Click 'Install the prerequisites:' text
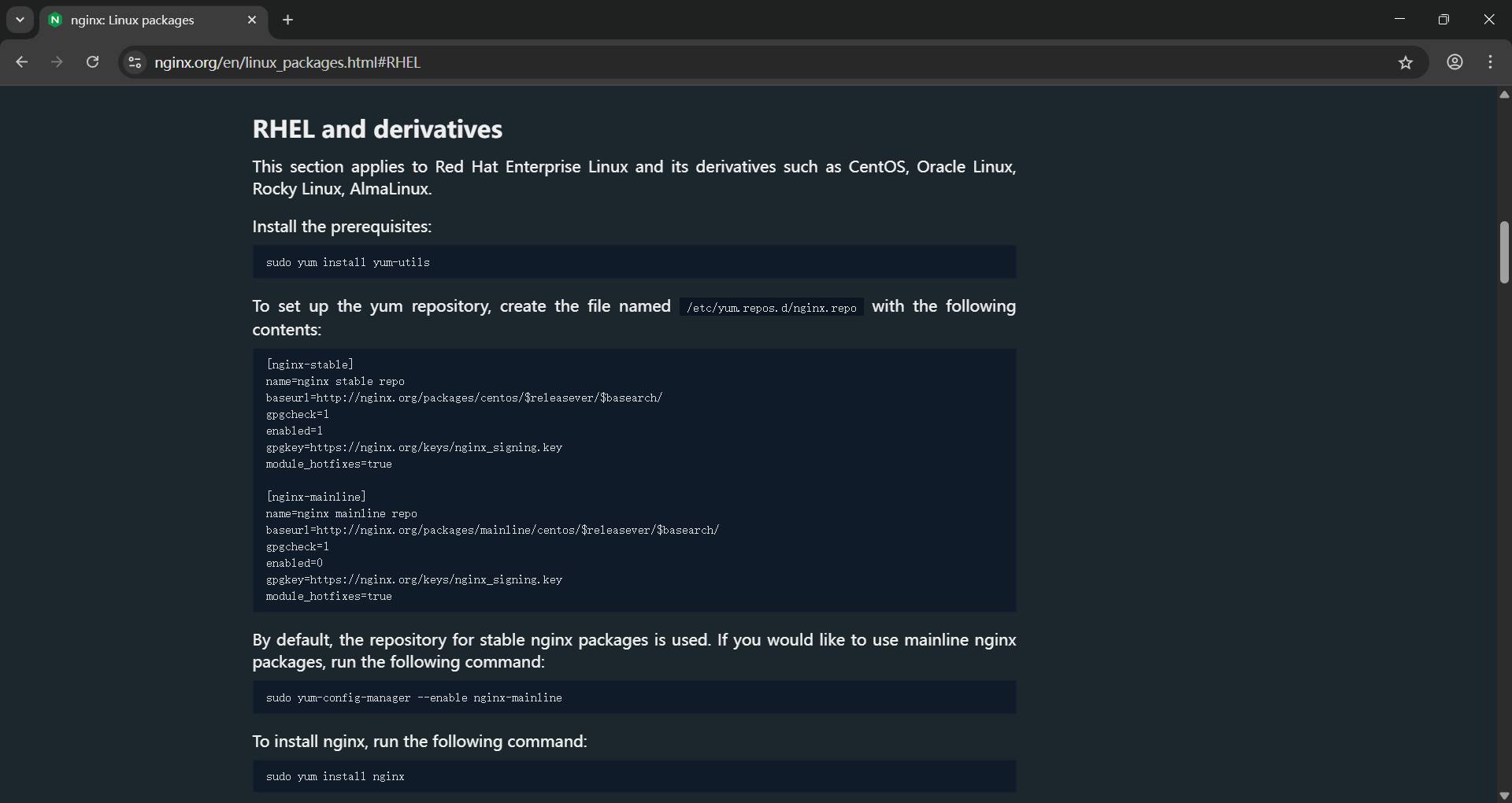 point(342,227)
